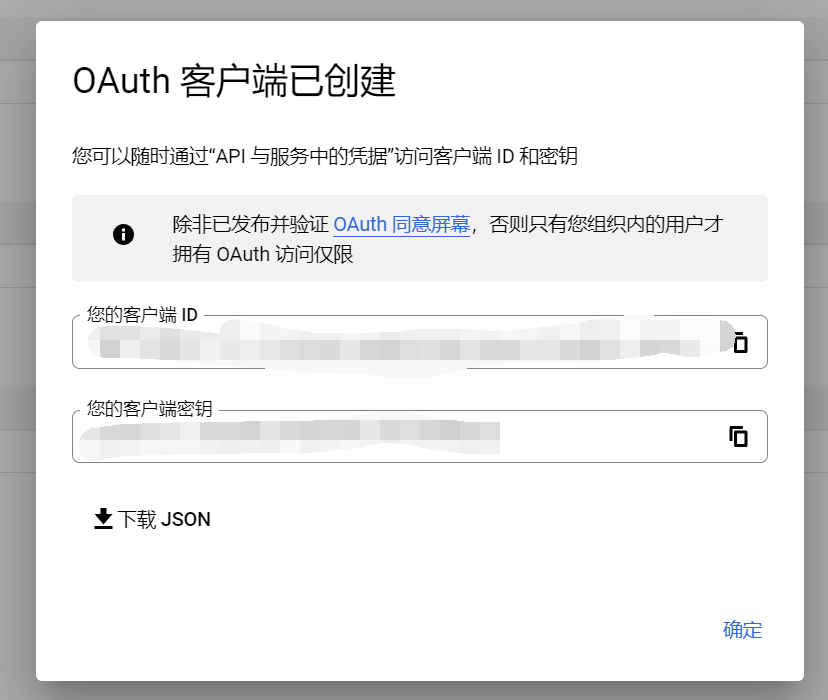Click the 您的客户端密钥 field label
Viewport: 828px width, 700px height.
(x=149, y=409)
